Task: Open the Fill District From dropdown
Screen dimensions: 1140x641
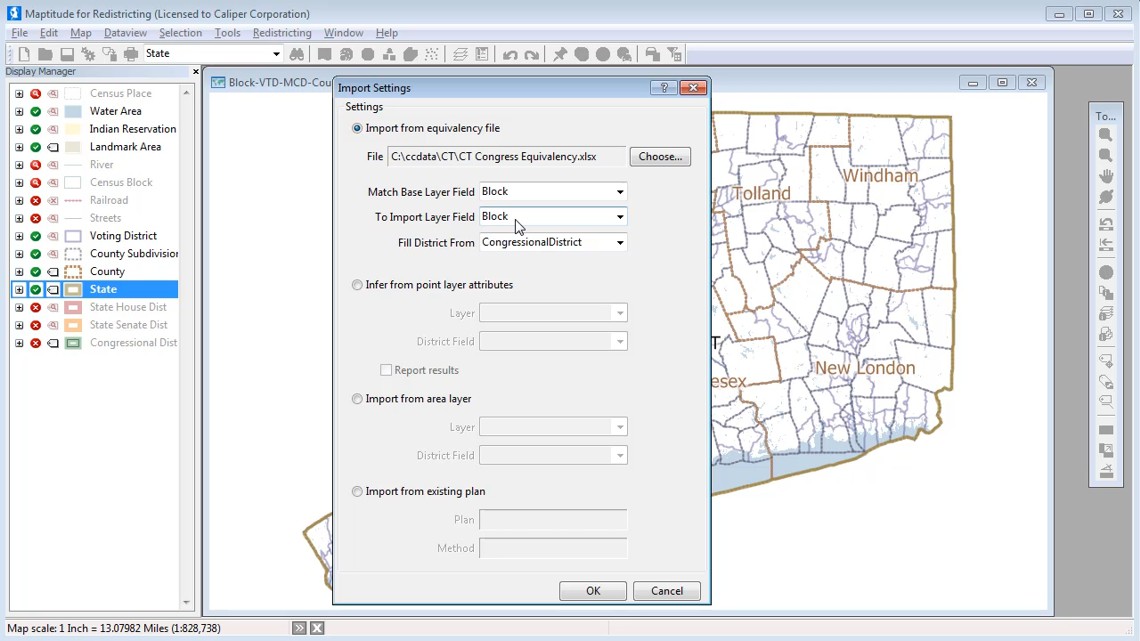Action: (x=621, y=241)
